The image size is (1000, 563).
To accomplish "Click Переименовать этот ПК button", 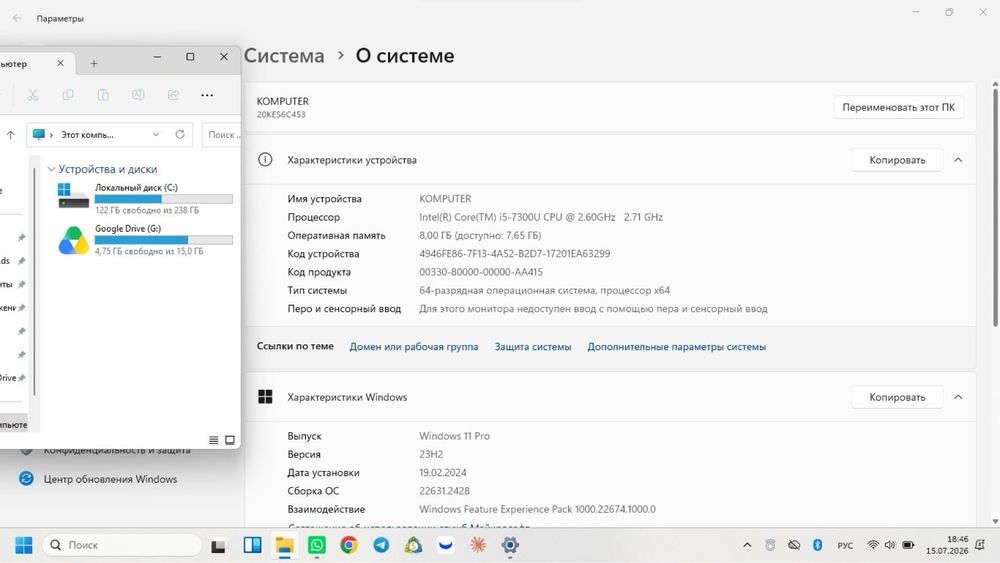I will 898,107.
